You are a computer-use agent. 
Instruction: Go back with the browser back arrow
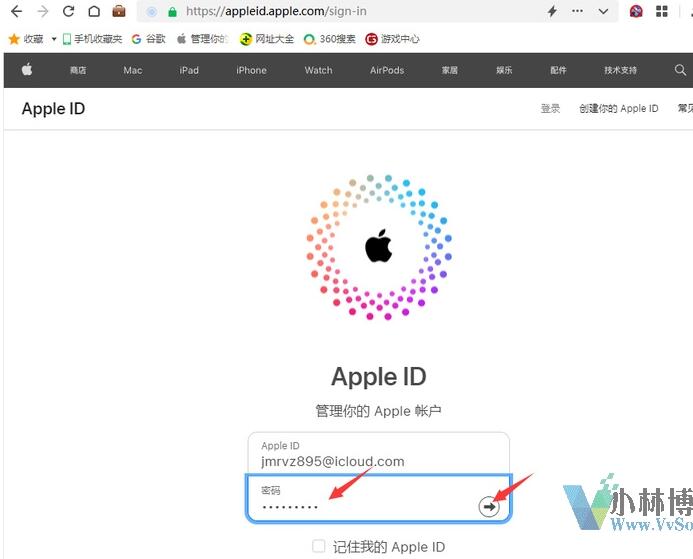click(x=16, y=11)
